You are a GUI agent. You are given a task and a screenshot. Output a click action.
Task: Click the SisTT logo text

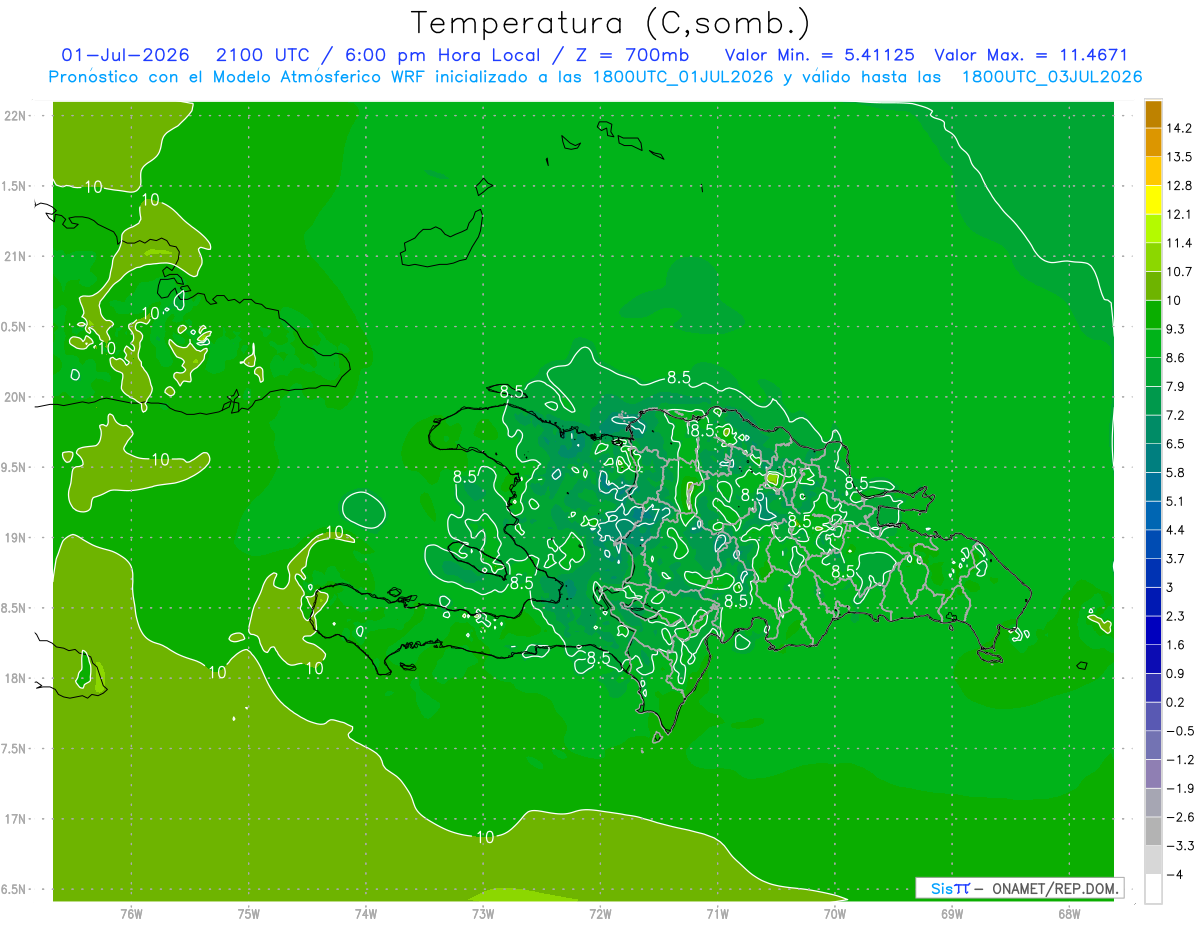[950, 888]
